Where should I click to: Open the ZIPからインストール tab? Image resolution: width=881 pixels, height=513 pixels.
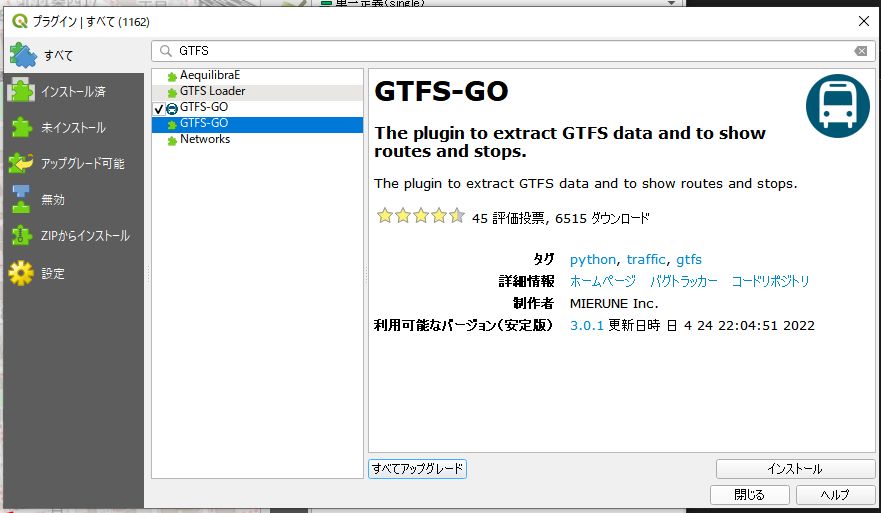click(x=74, y=235)
